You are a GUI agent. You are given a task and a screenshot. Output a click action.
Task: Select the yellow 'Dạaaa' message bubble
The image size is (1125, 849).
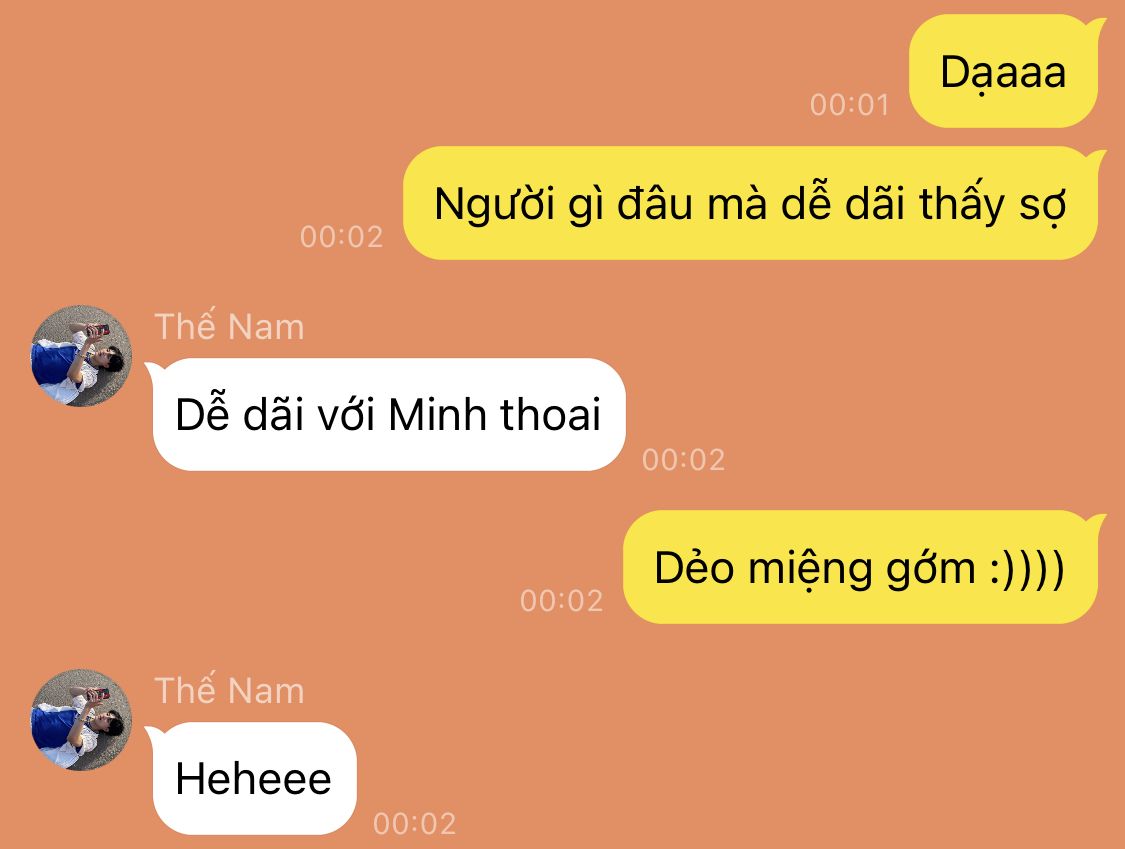(1004, 72)
